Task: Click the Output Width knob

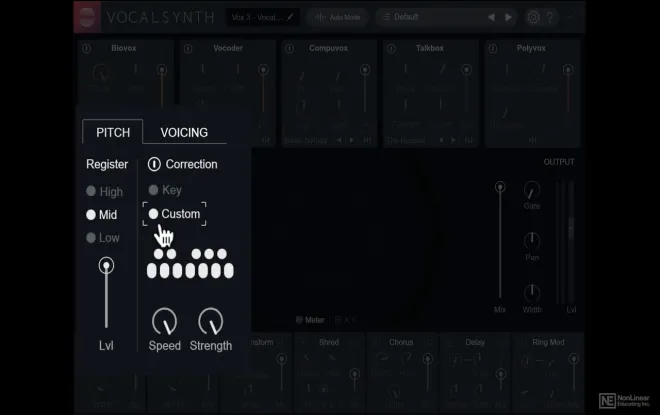Action: point(532,293)
